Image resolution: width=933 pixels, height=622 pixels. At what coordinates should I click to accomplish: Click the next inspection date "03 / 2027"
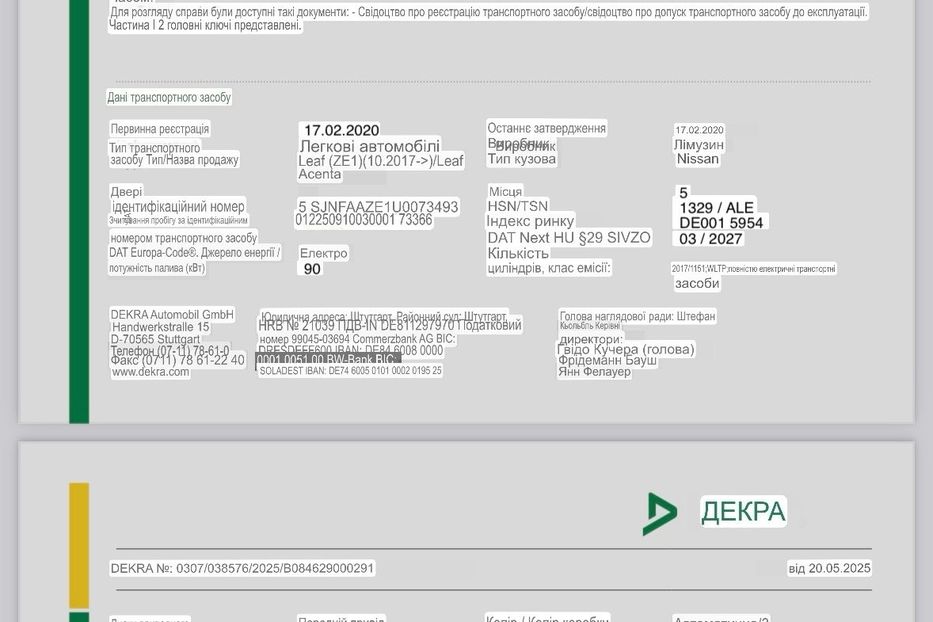[x=710, y=239]
